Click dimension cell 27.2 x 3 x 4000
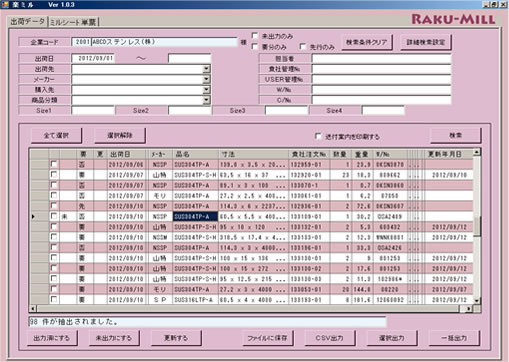Screen dimensions: 509x362 253,289
